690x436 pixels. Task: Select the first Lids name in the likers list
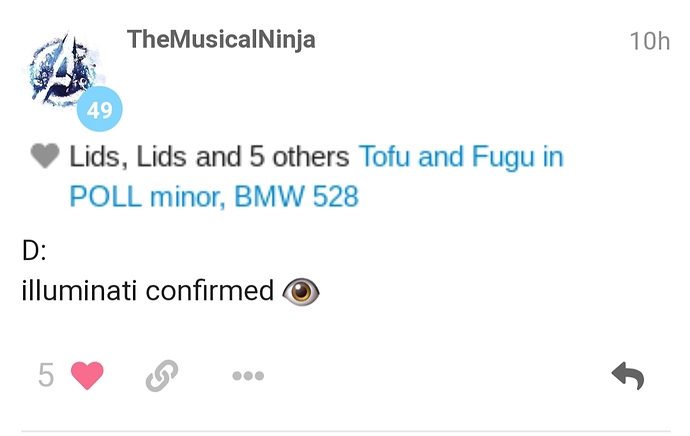pyautogui.click(x=97, y=157)
